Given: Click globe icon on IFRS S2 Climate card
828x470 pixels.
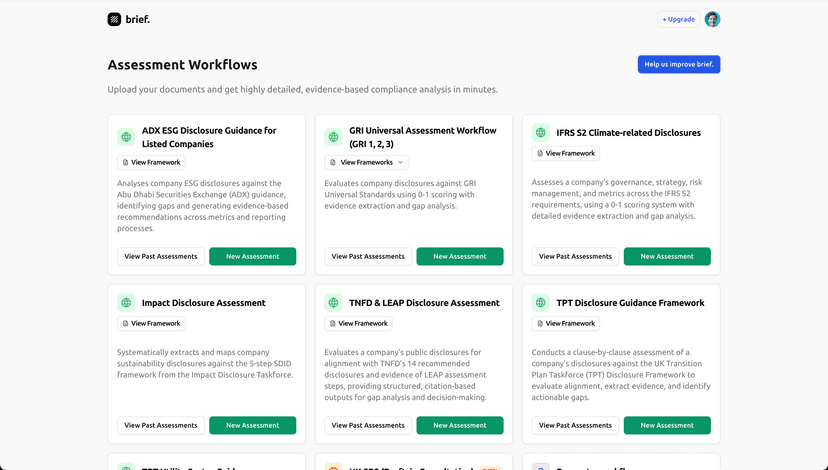Looking at the screenshot, I should click(x=541, y=132).
